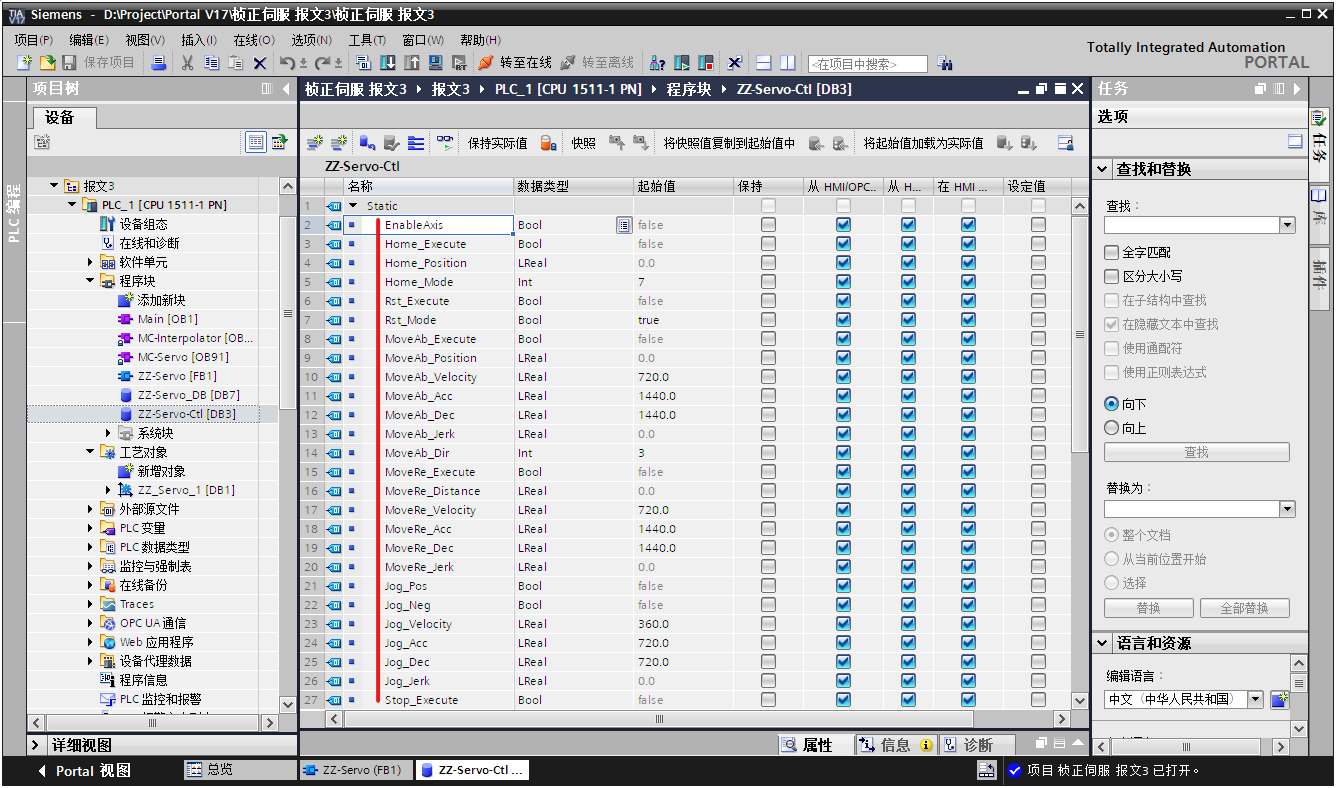This screenshot has height=788, width=1336.
Task: Open the 工具(T) menu
Action: coord(367,40)
